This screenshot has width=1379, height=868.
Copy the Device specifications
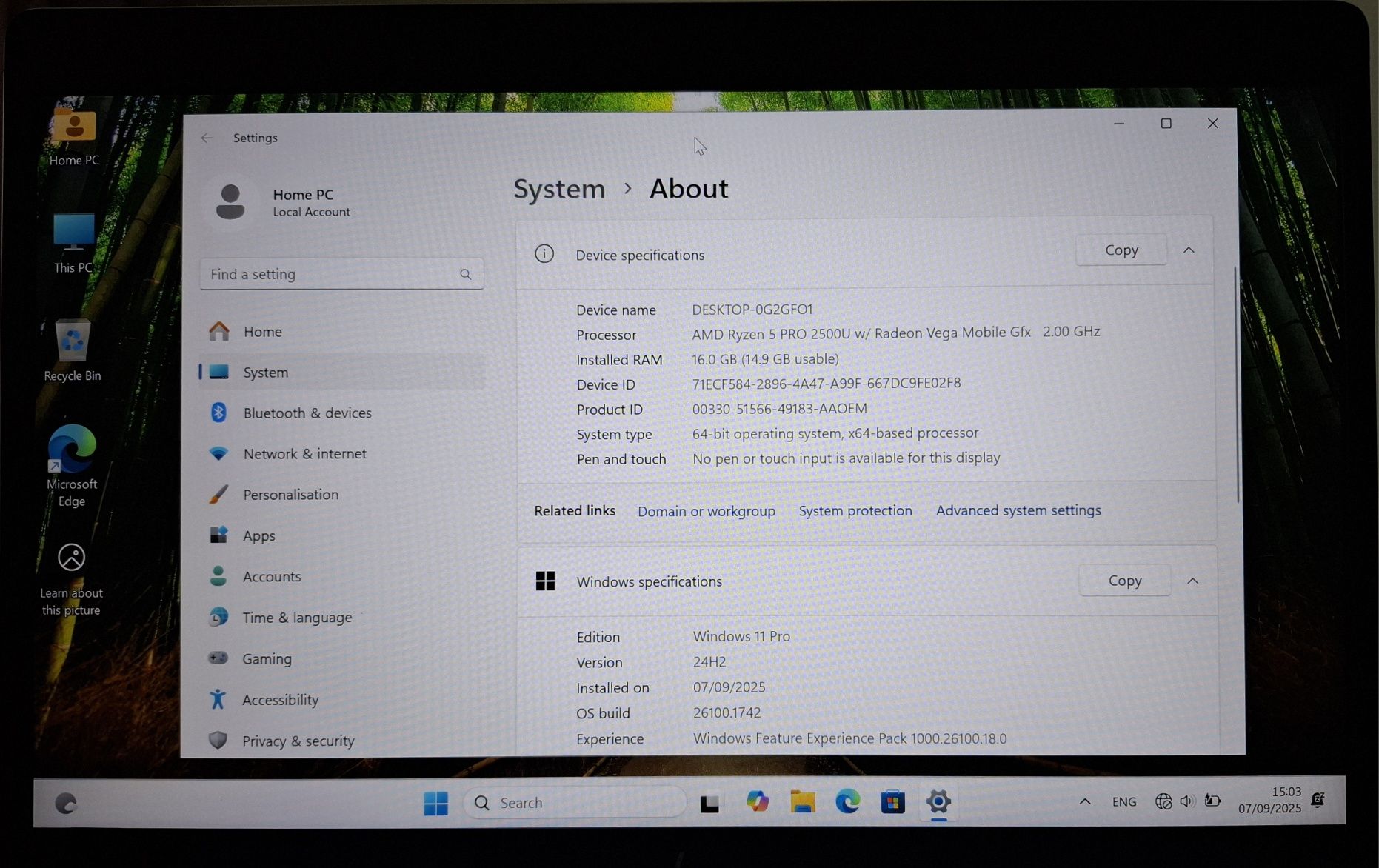tap(1121, 250)
